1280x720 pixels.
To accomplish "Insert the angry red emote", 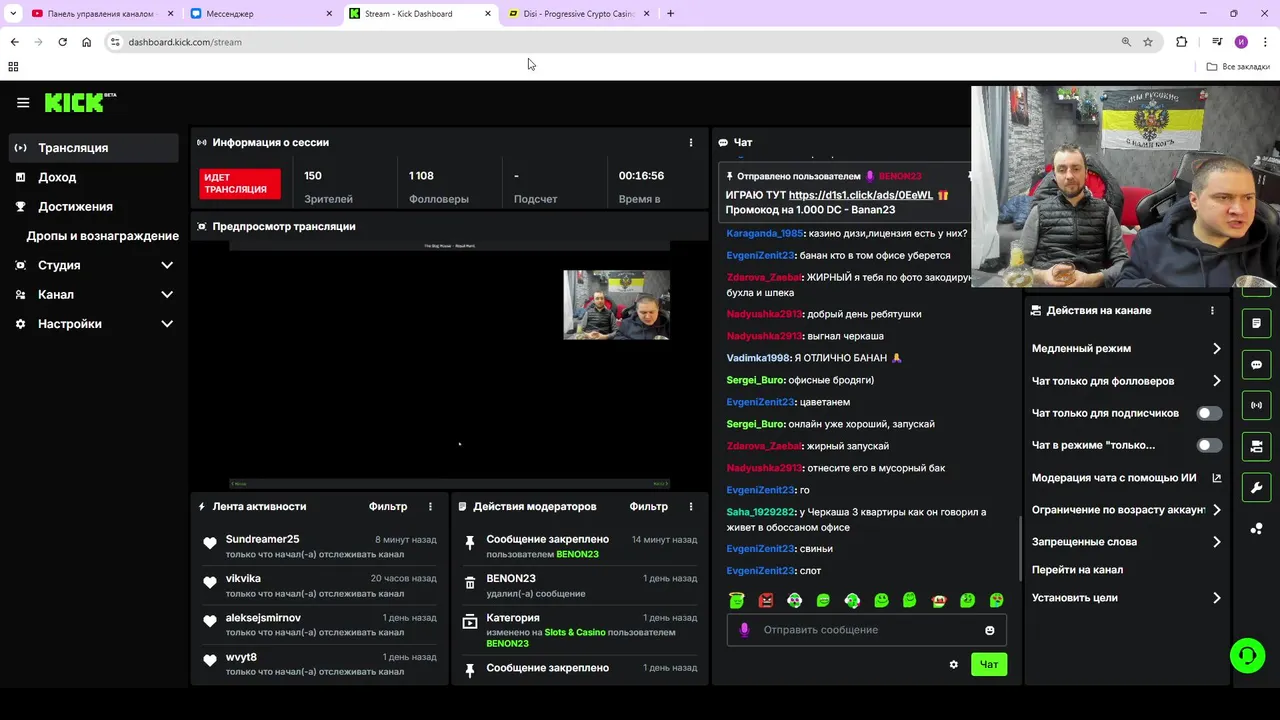I will 766,601.
